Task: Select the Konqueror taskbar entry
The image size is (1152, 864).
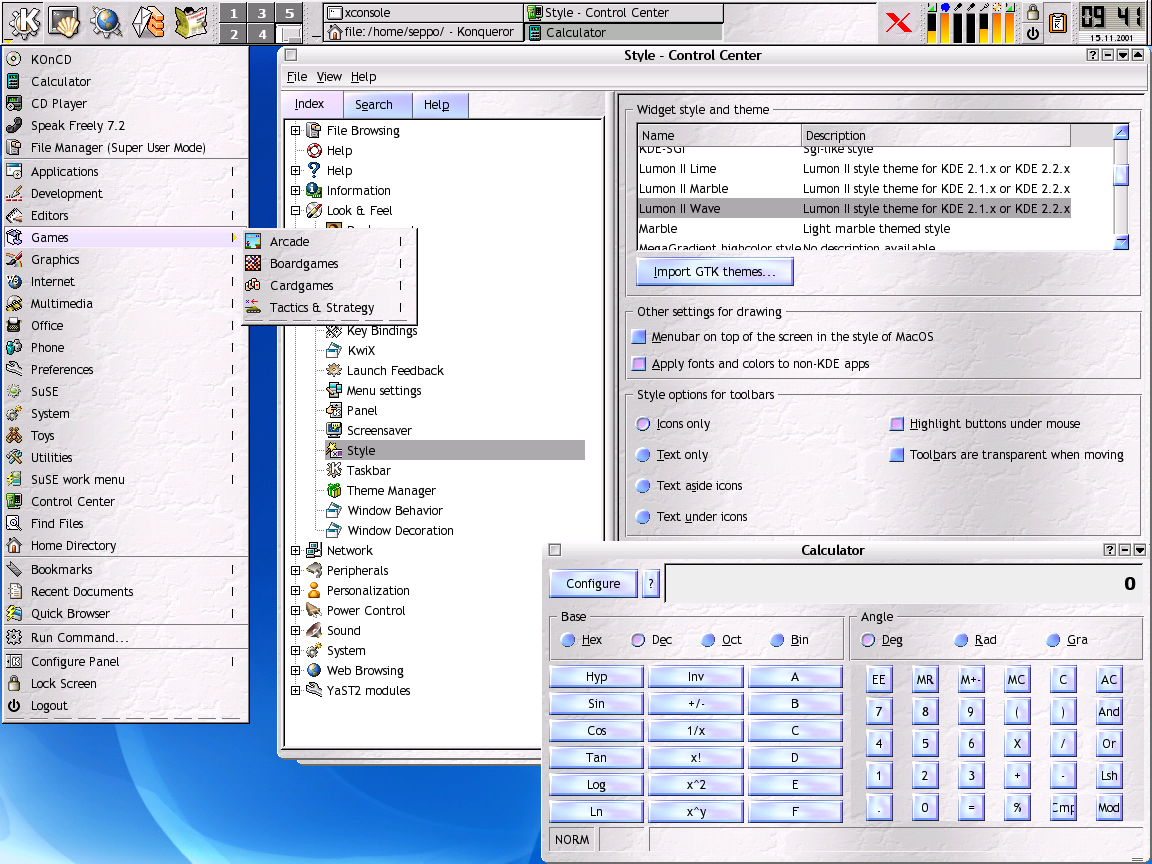Action: point(424,32)
